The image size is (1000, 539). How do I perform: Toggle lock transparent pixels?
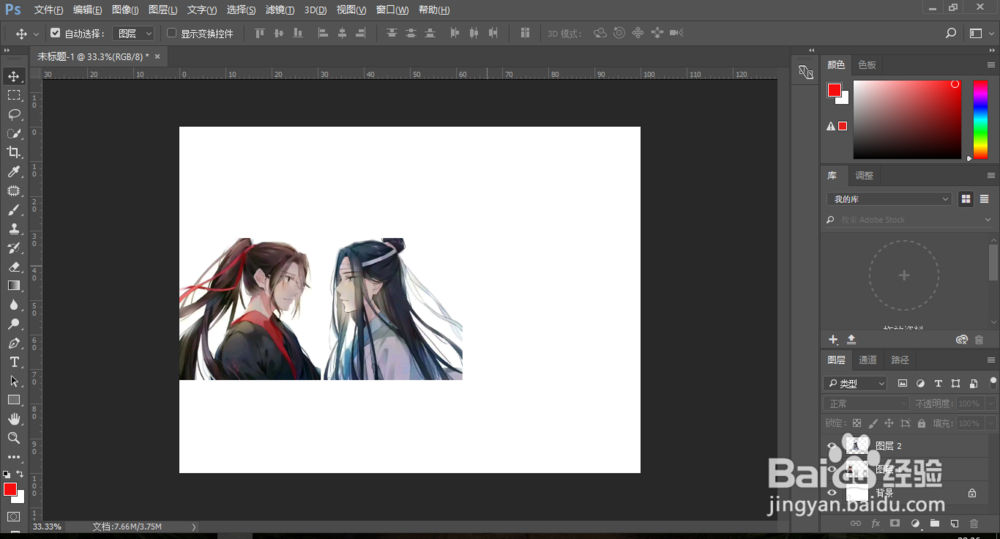click(x=857, y=423)
